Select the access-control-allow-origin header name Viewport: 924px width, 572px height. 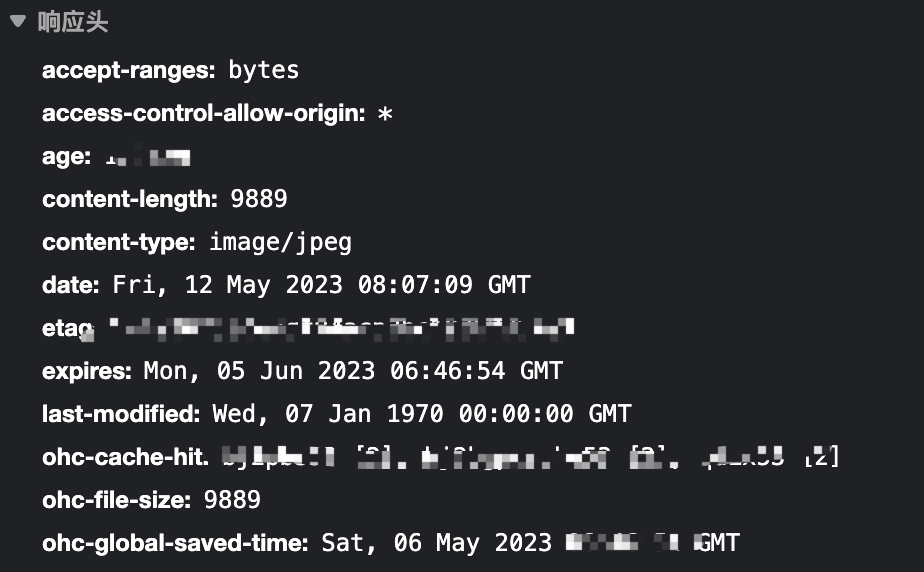click(x=203, y=113)
